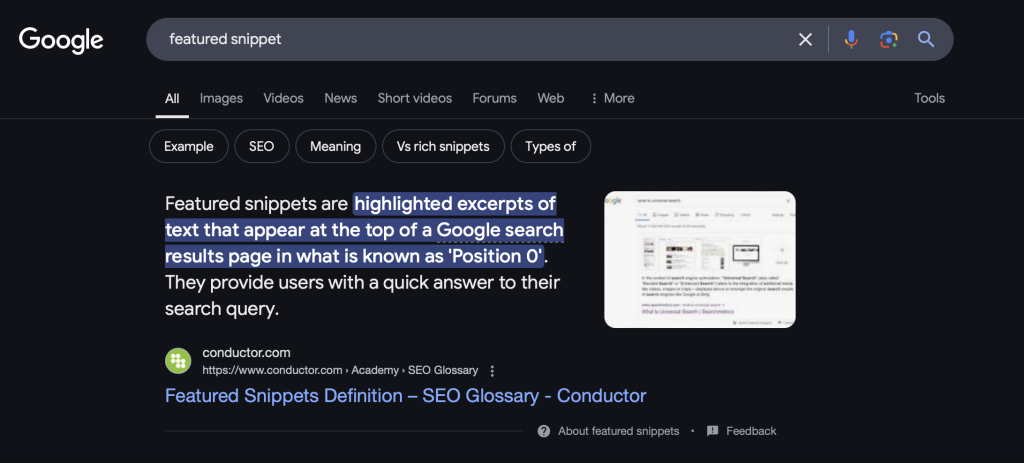Open the Short videos tab
Screen dimensions: 1024x463
click(x=415, y=99)
